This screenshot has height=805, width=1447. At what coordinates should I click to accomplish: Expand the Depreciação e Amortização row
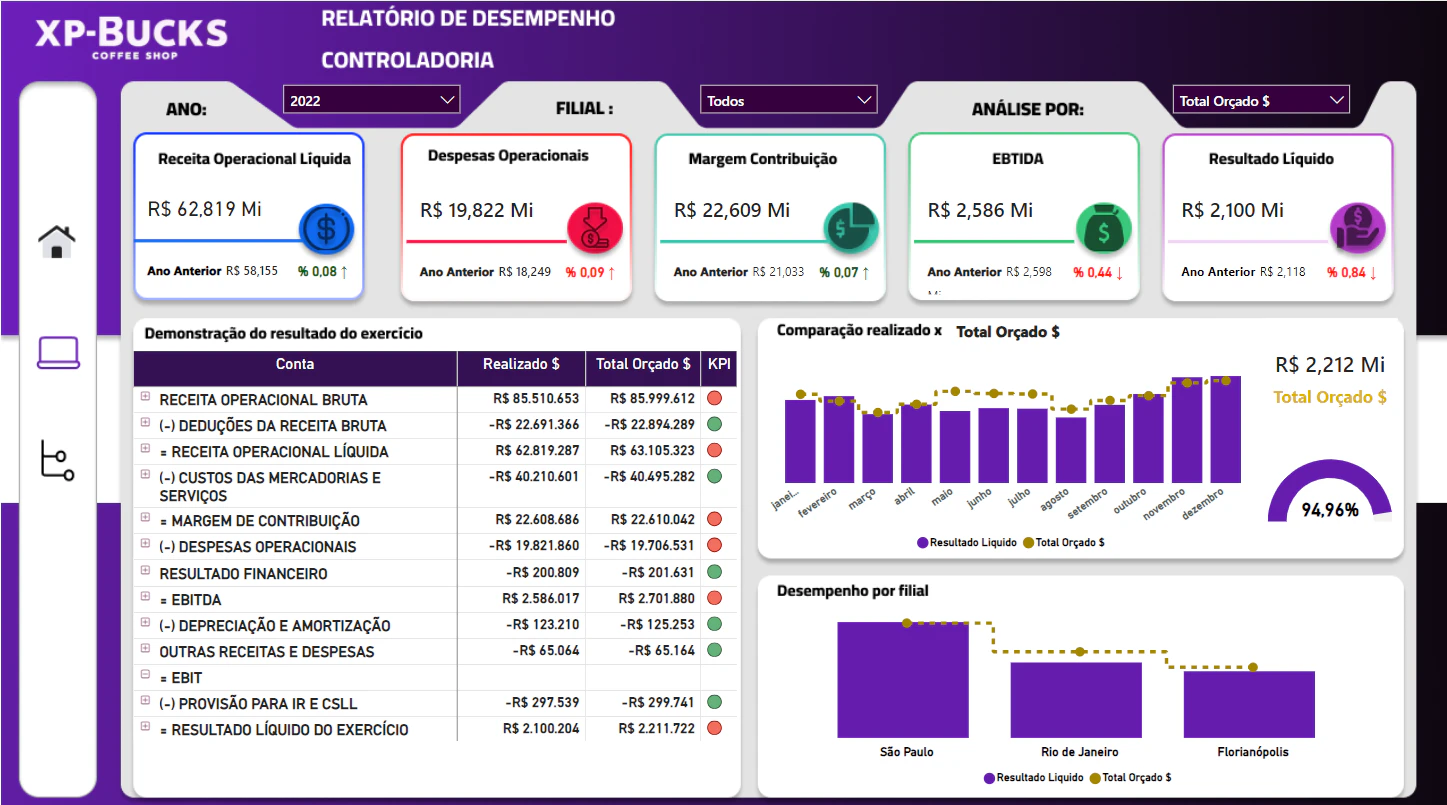tap(145, 623)
